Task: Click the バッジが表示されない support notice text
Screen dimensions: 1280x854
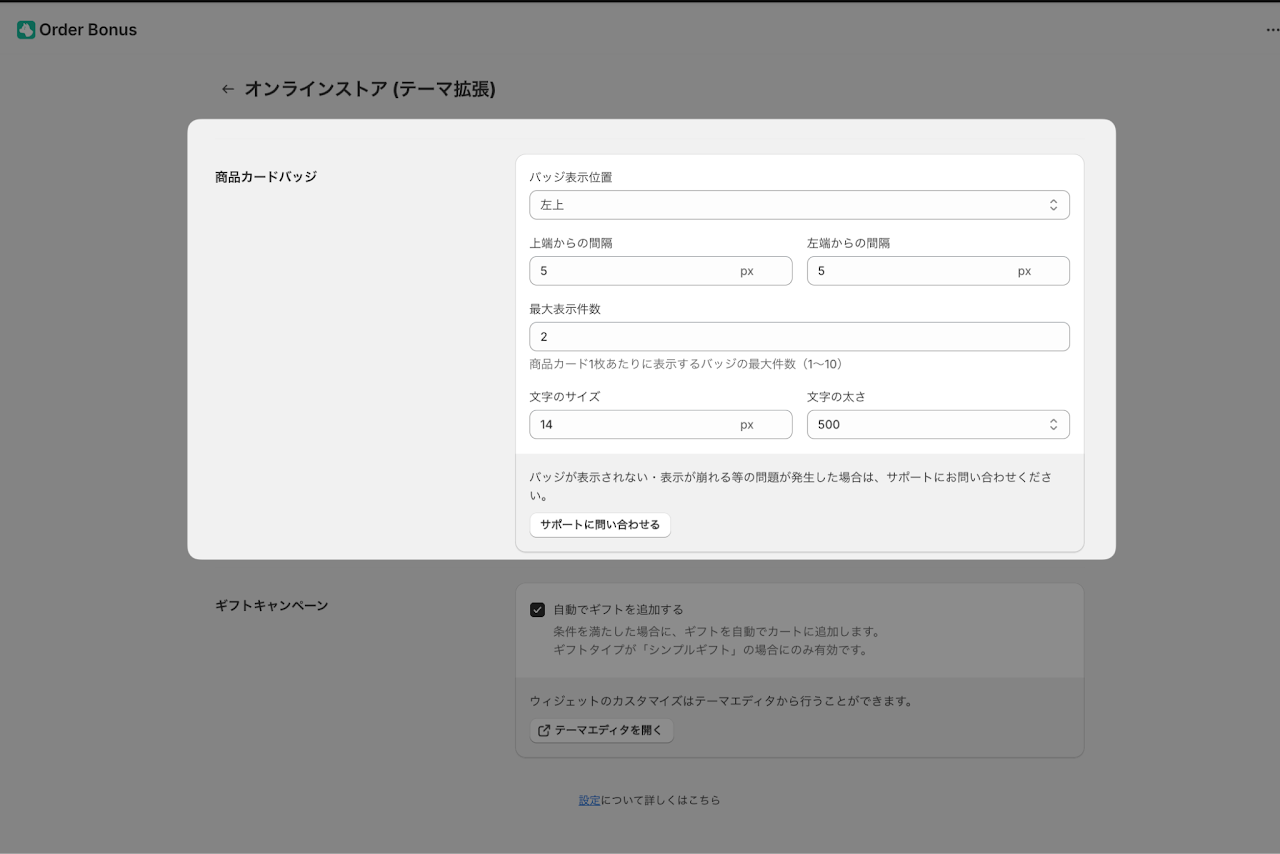Action: coord(791,486)
